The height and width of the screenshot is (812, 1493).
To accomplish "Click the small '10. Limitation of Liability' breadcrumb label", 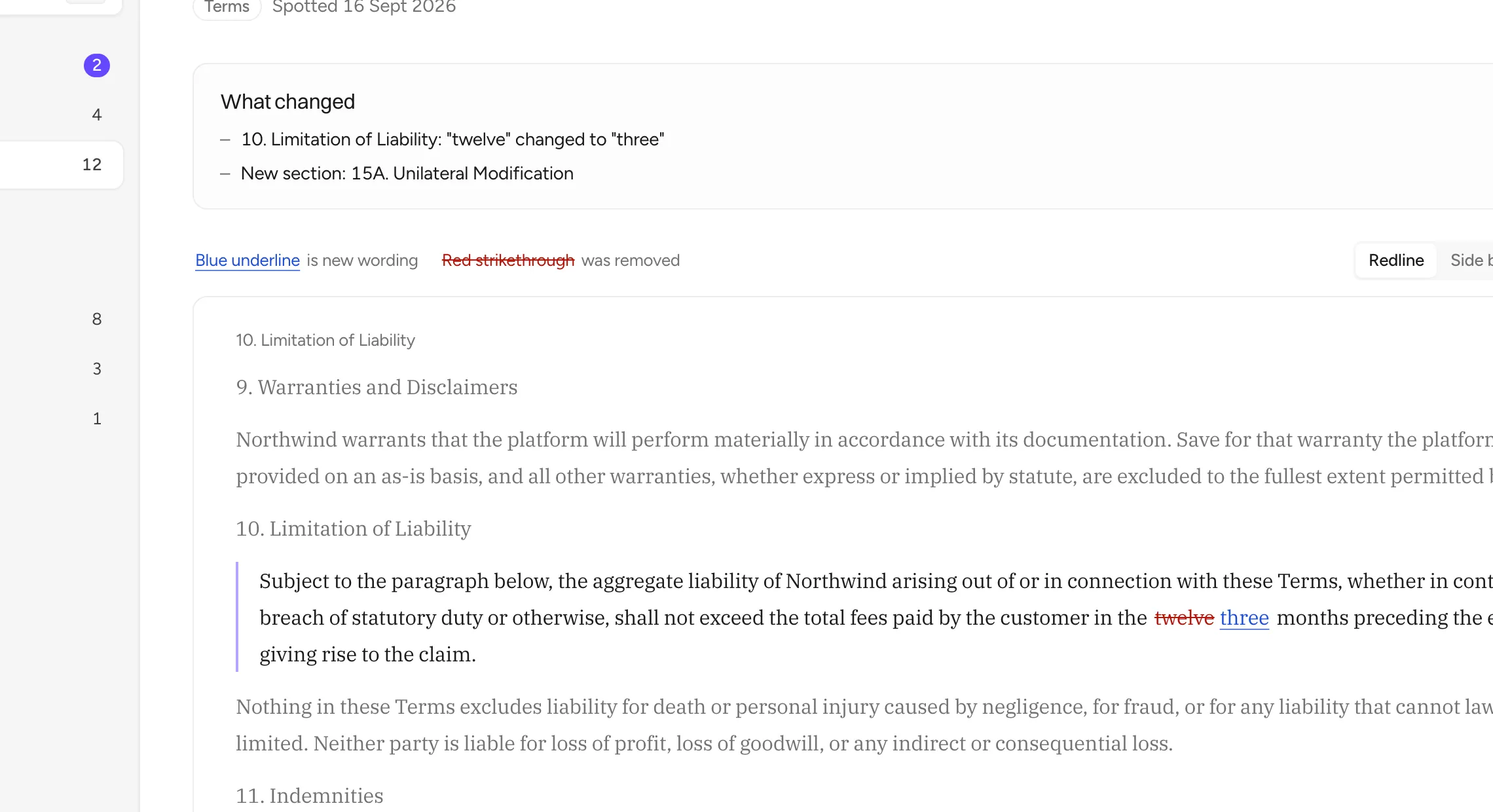I will 325,341.
